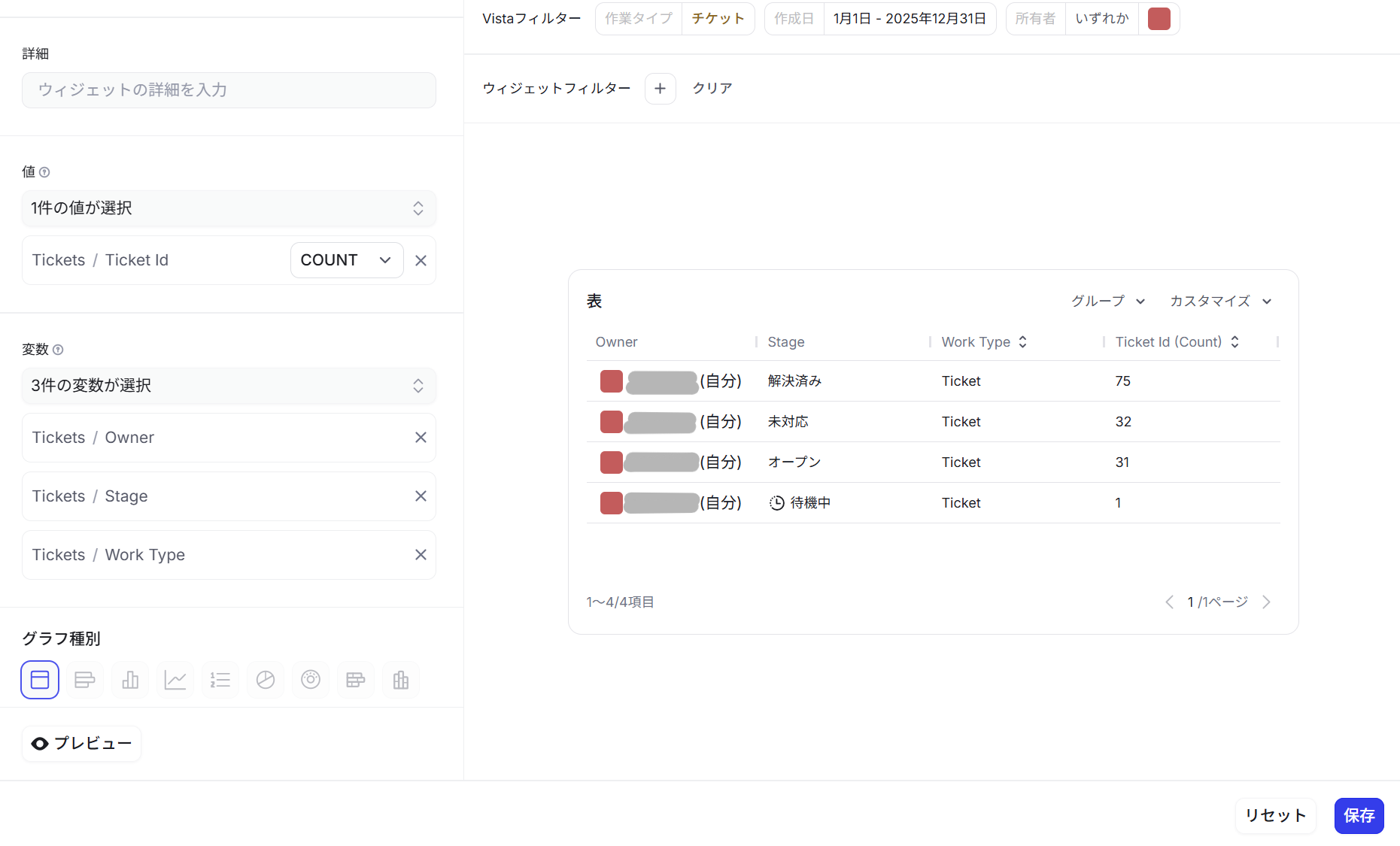Select the horizontal bar chart type
1400x846 pixels.
pyautogui.click(x=85, y=679)
